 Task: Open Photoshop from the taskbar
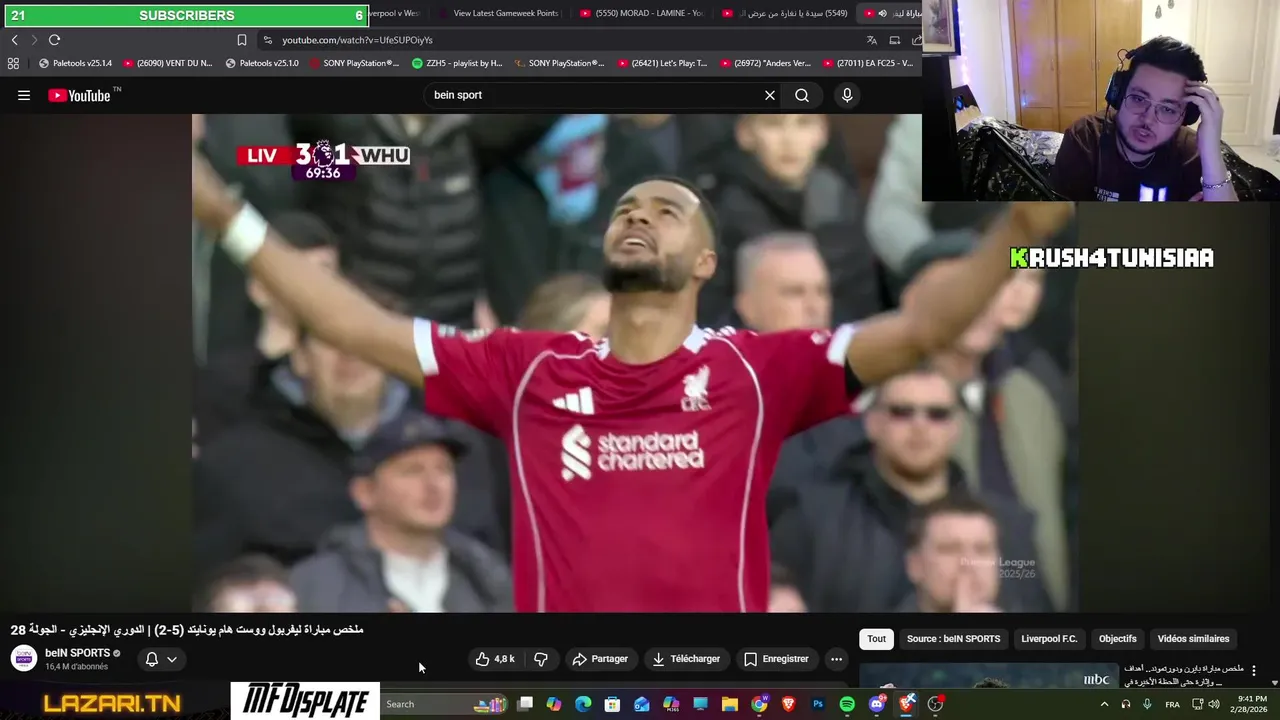tap(818, 704)
